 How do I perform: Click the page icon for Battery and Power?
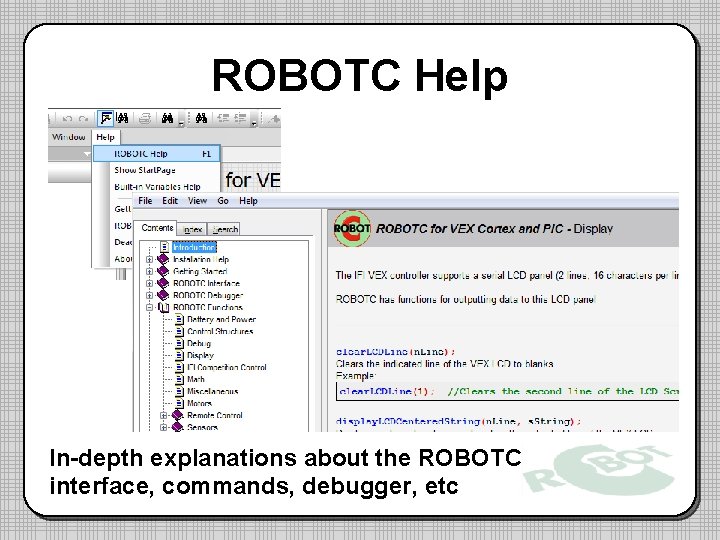pos(180,319)
